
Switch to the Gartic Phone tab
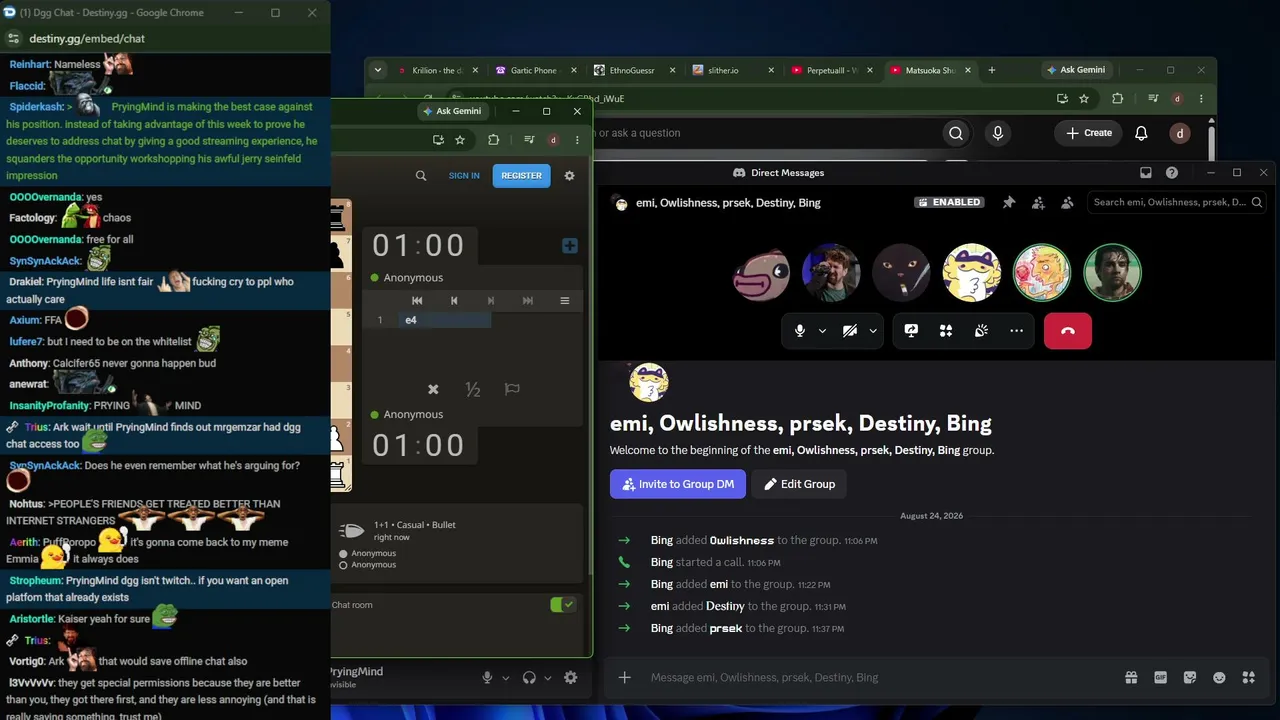tap(534, 70)
